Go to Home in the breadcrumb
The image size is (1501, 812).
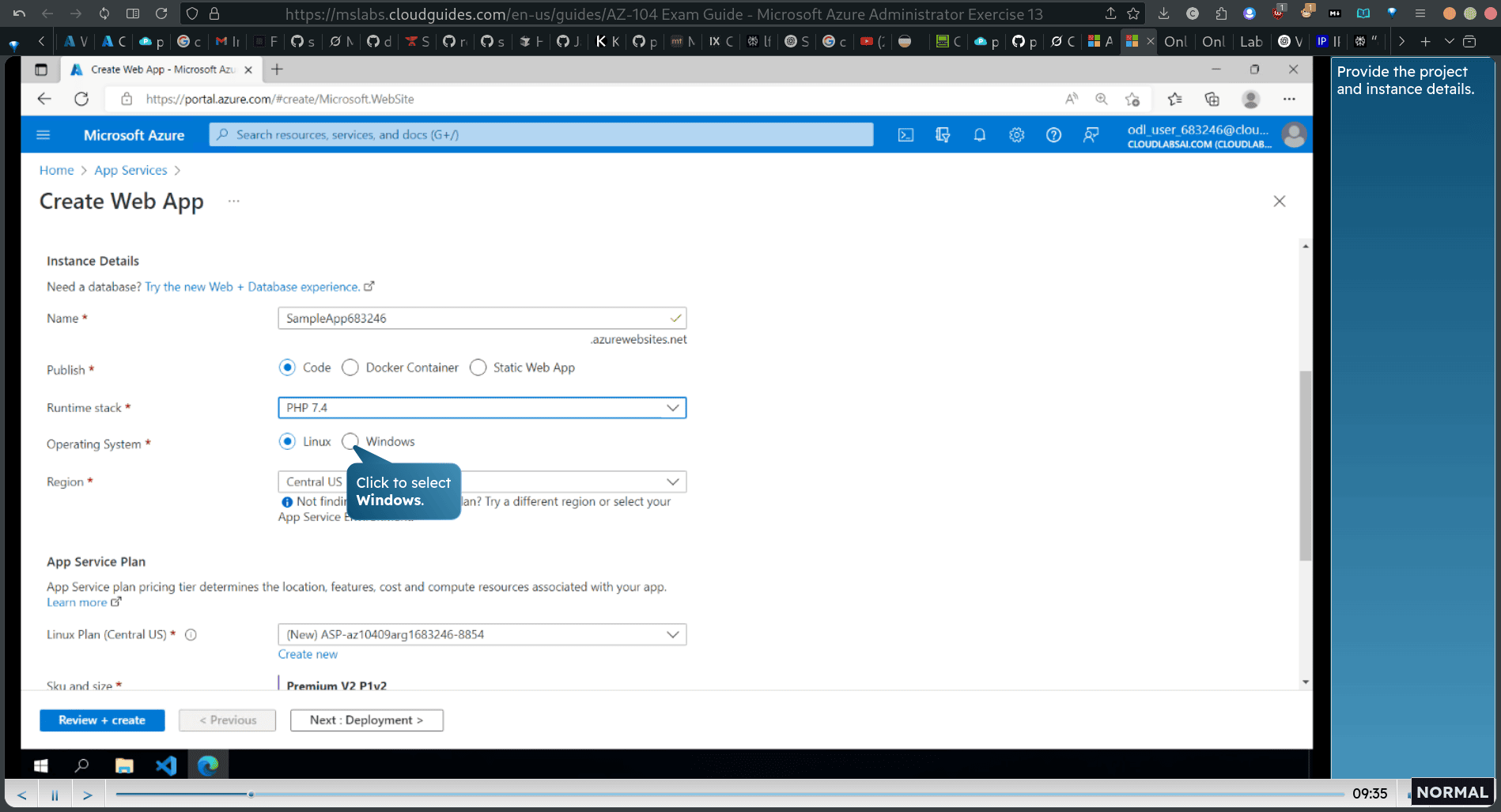(56, 170)
